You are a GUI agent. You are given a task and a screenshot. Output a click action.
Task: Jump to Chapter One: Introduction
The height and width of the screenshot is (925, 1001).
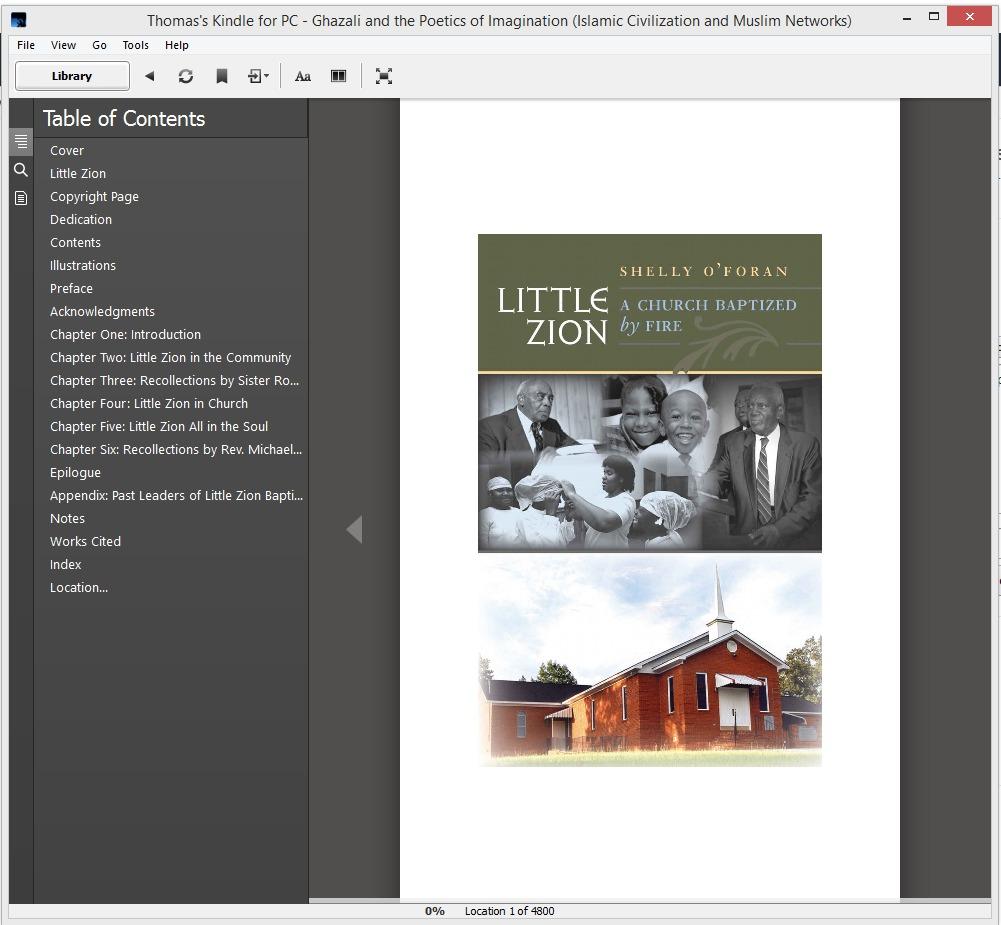(x=125, y=334)
